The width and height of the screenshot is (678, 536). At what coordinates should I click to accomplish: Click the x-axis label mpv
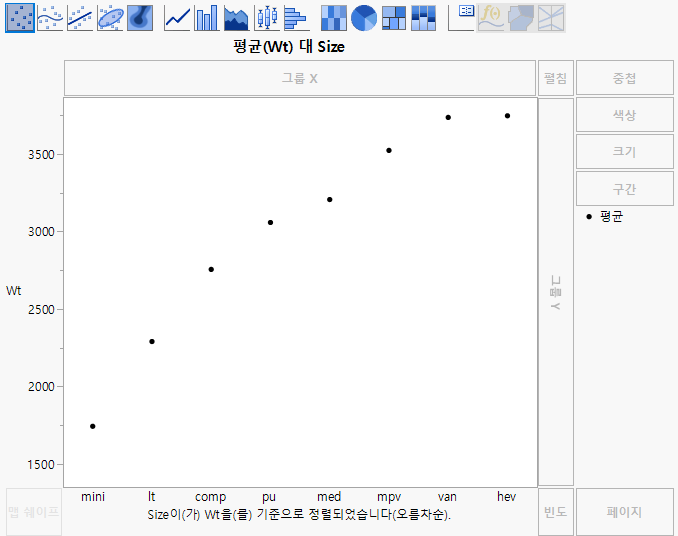(389, 497)
